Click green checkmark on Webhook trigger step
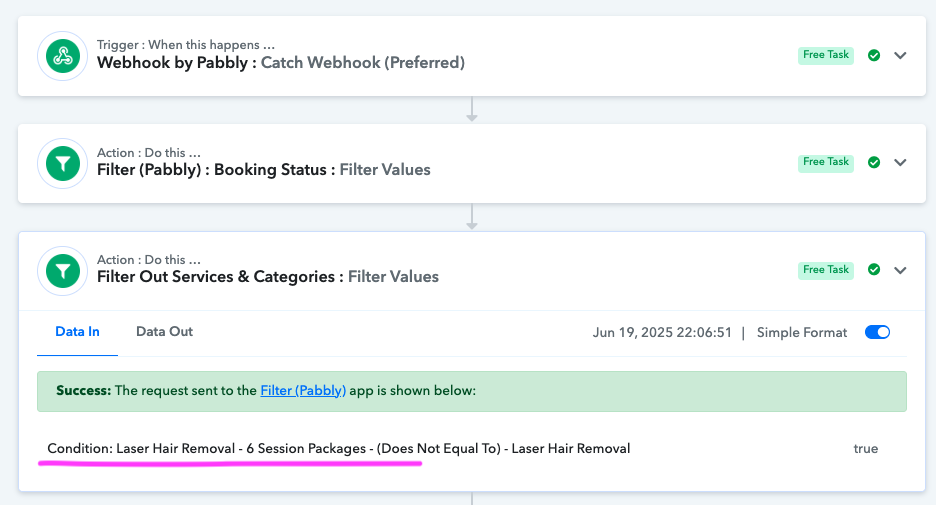936x505 pixels. pos(874,55)
